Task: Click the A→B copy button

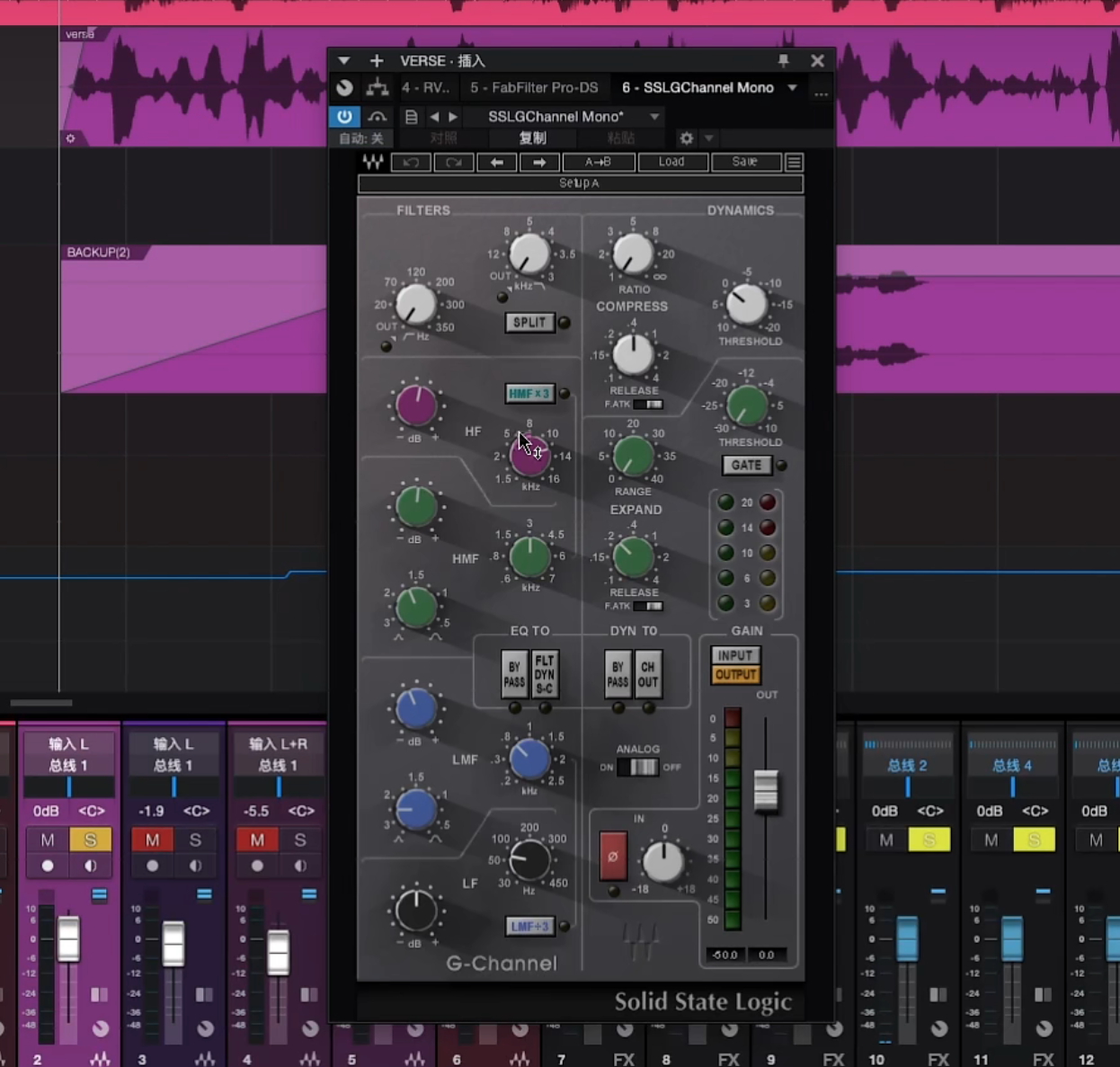Action: (x=598, y=163)
